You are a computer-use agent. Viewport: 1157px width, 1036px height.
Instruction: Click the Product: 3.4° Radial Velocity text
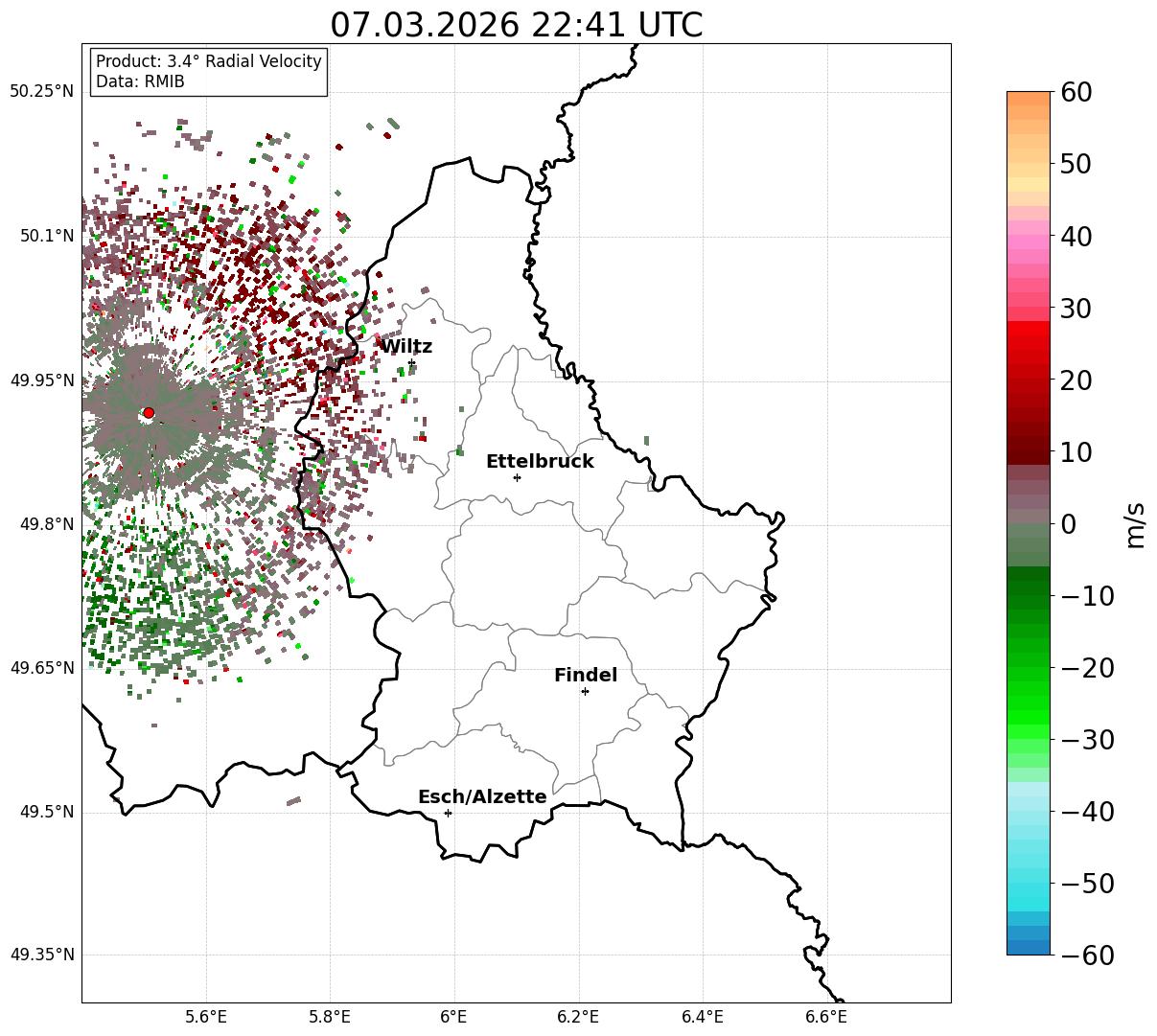pos(209,61)
